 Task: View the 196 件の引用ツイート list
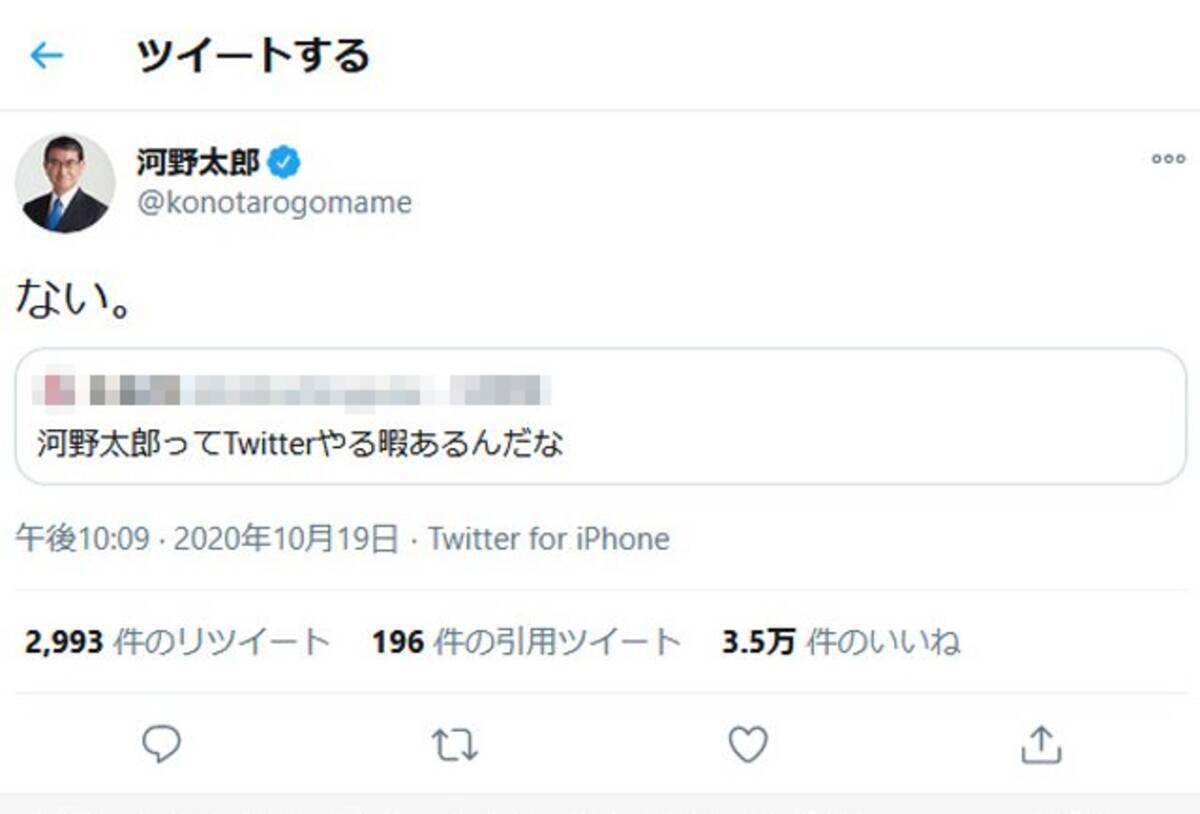click(526, 641)
